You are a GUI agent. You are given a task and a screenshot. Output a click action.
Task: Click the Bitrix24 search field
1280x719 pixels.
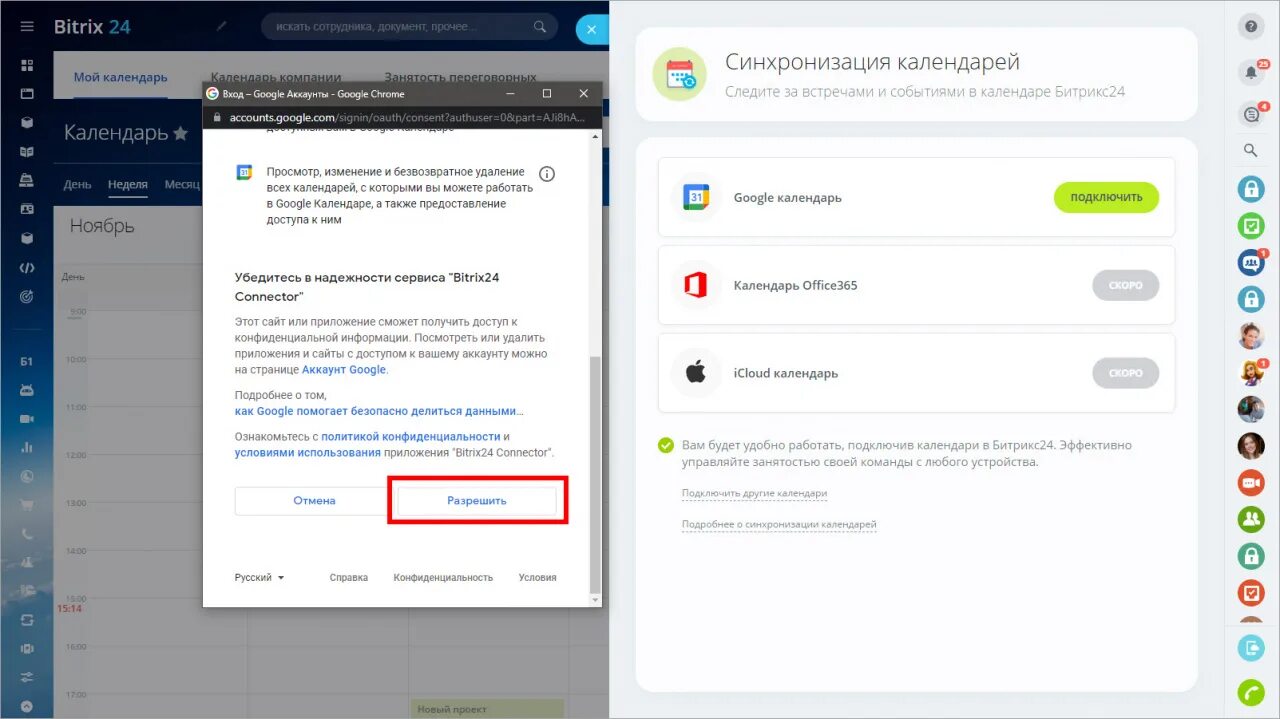pos(409,27)
